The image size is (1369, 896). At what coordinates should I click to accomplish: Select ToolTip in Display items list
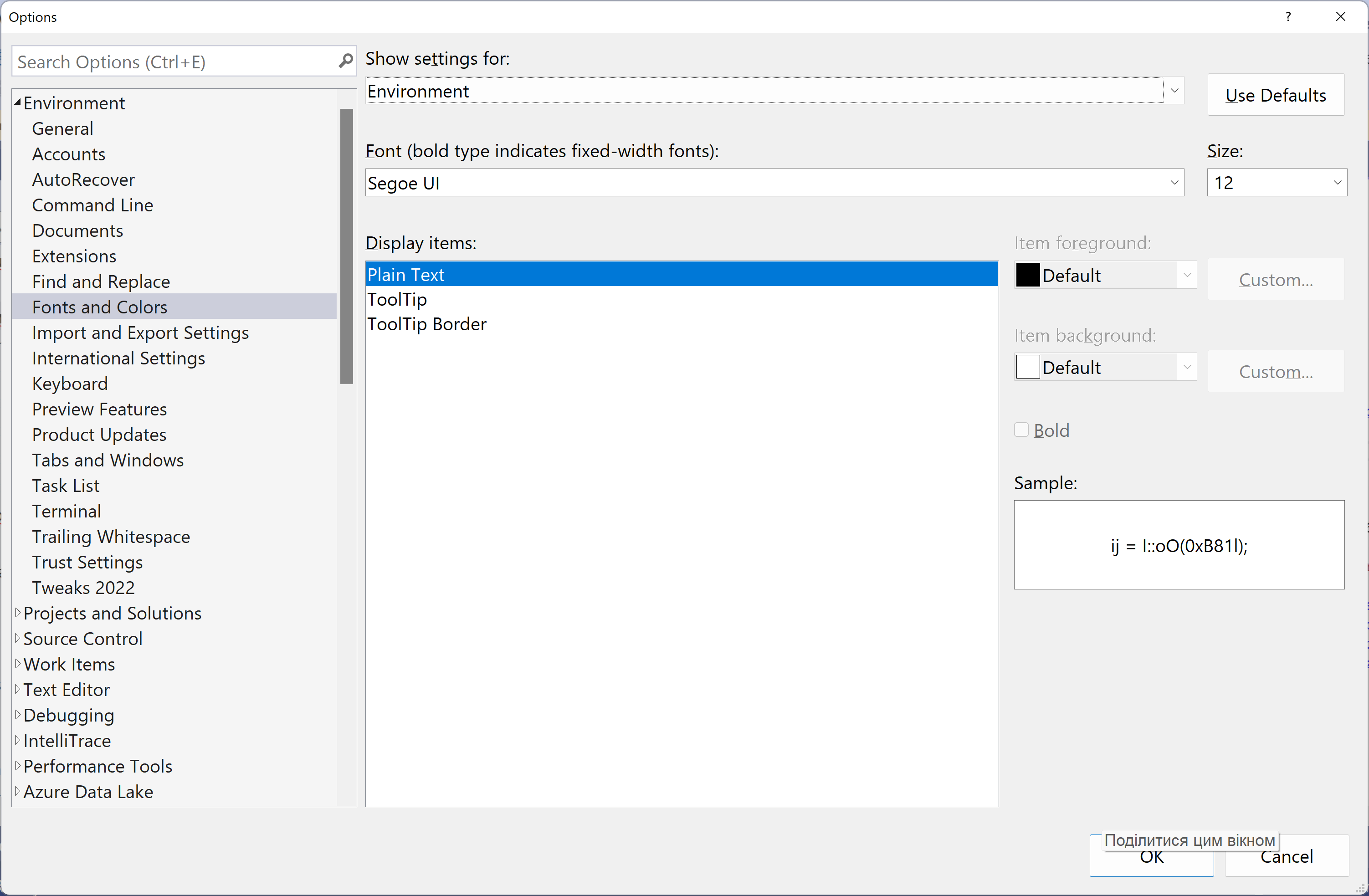(397, 299)
